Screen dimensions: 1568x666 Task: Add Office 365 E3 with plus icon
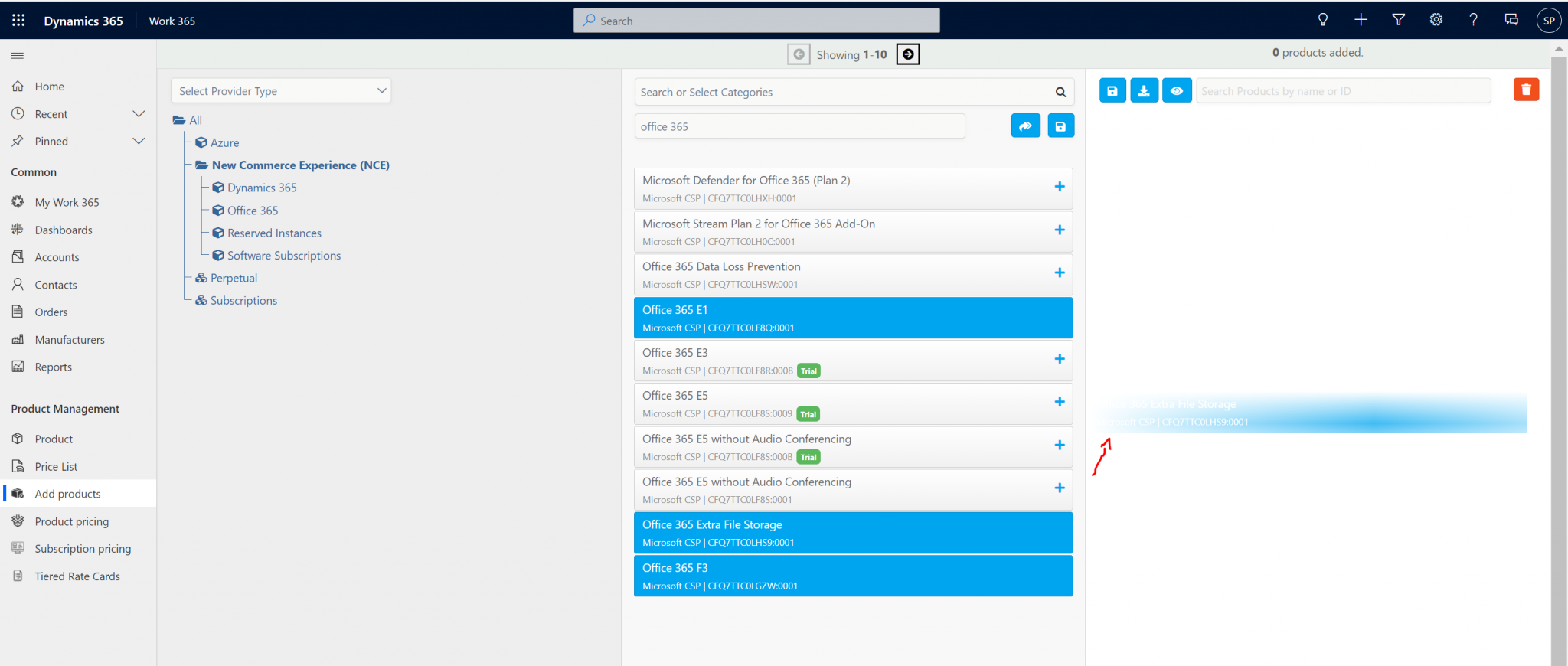point(1060,359)
